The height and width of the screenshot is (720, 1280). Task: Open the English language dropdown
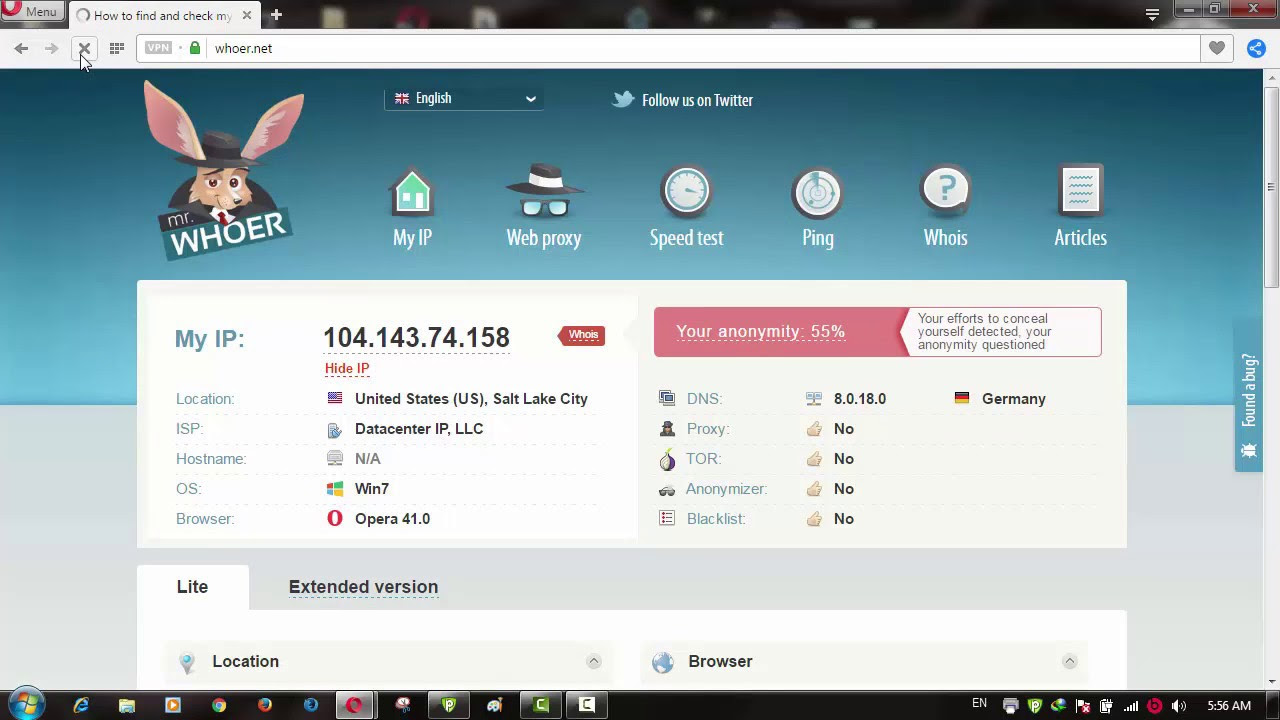click(465, 98)
